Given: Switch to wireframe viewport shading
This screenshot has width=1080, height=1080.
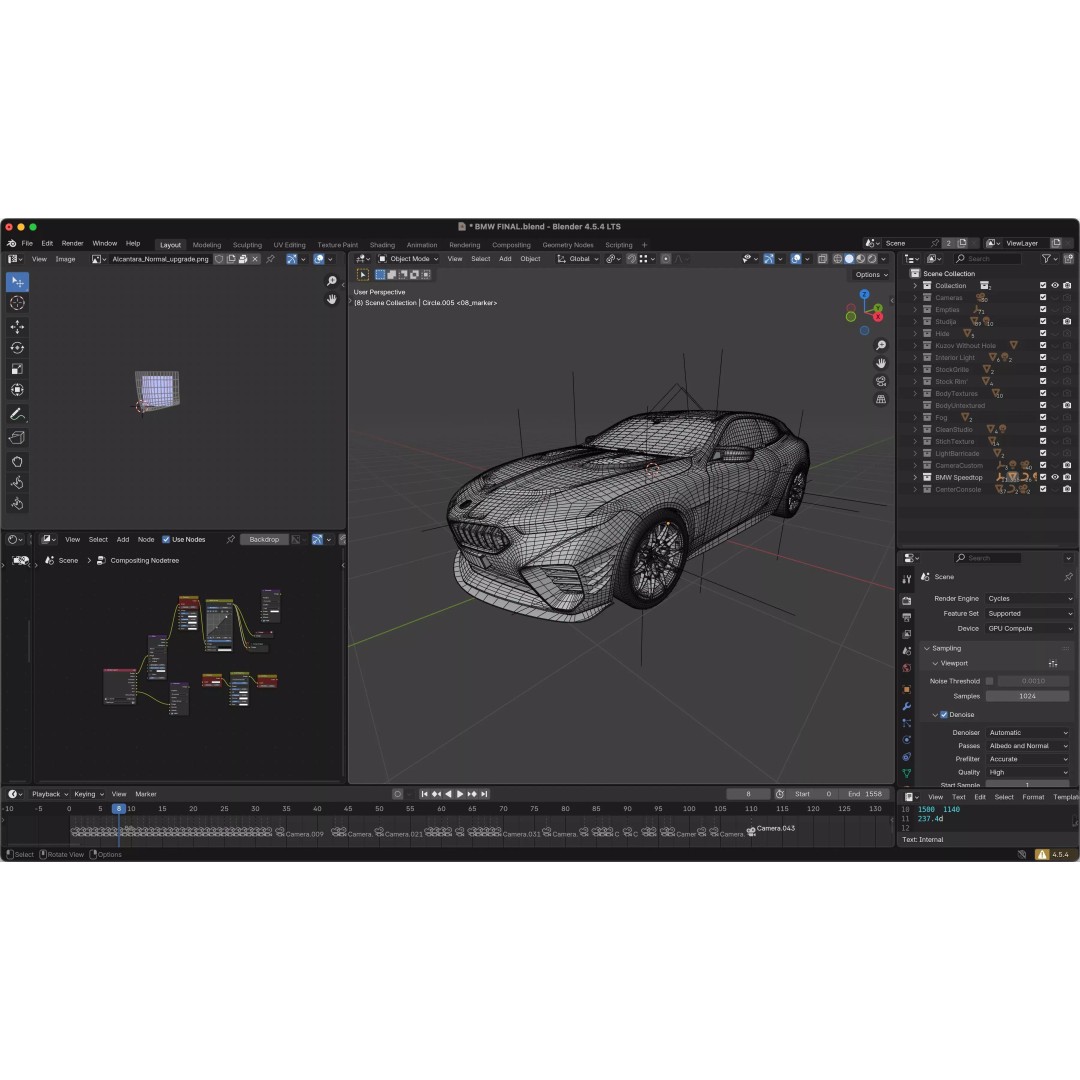Looking at the screenshot, I should coord(838,259).
